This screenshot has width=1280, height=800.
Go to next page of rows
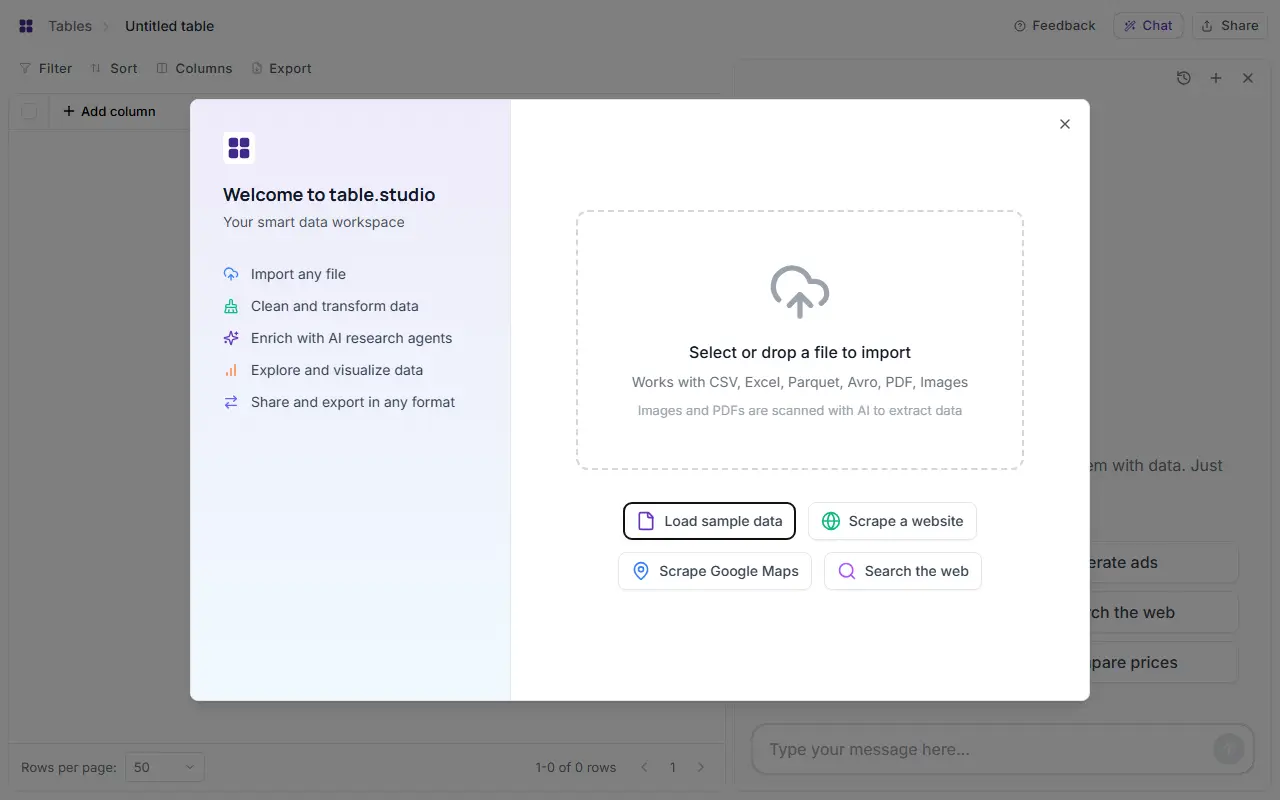(x=700, y=767)
